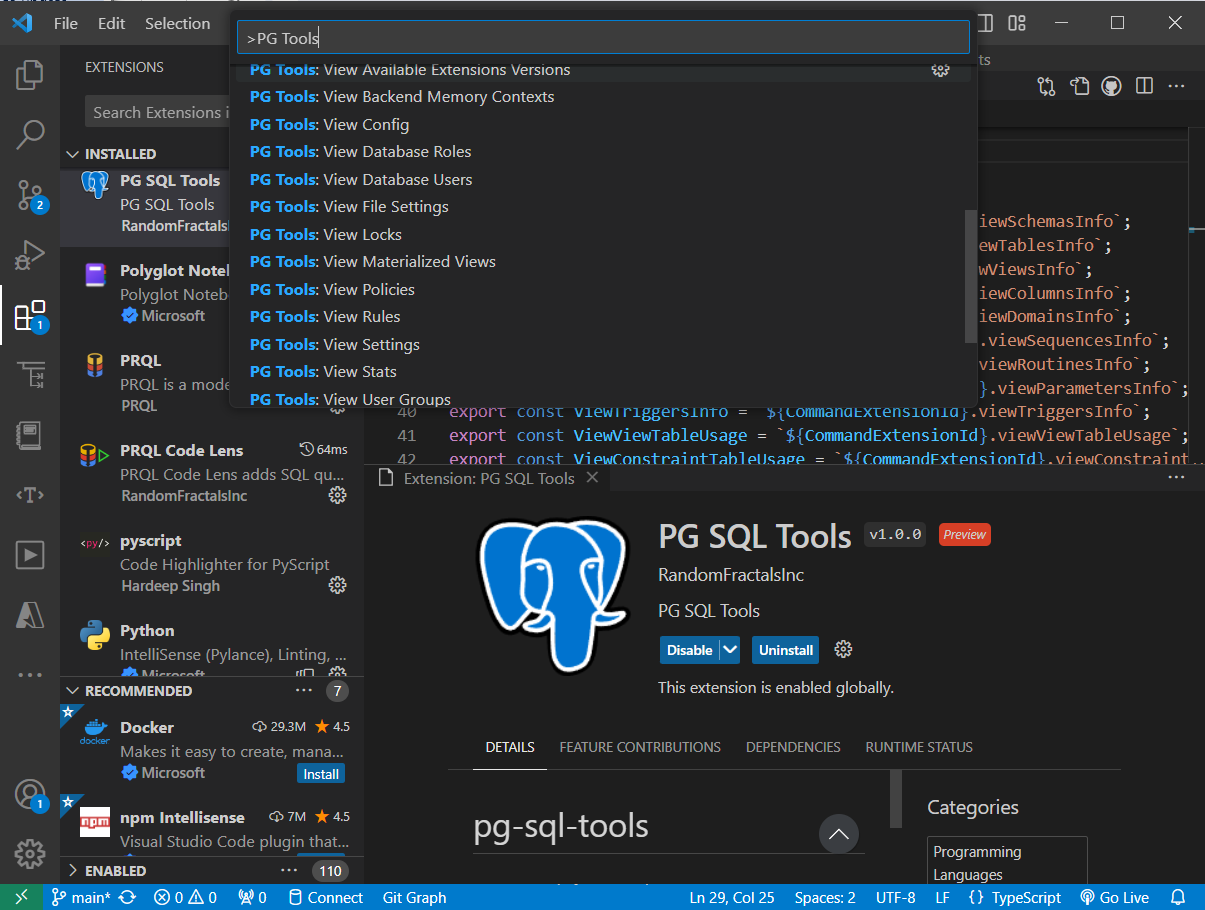1205x910 pixels.
Task: Switch to the RUNTIME STATUS tab
Action: coord(919,747)
